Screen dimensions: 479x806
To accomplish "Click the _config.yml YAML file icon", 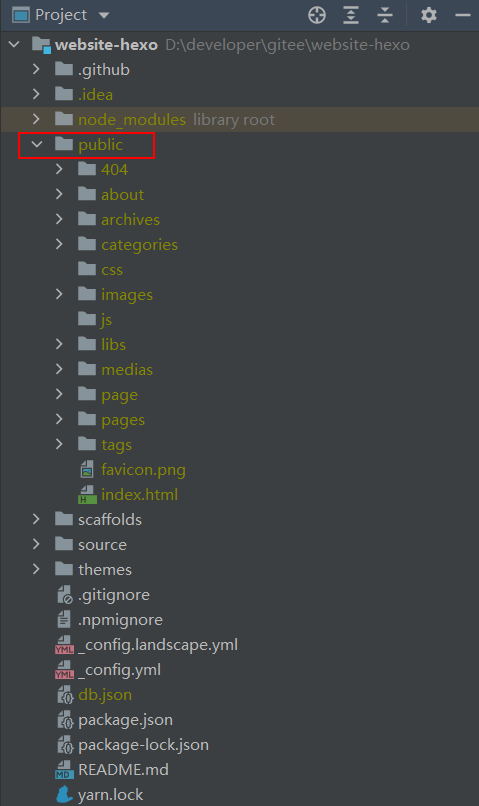I will point(64,669).
